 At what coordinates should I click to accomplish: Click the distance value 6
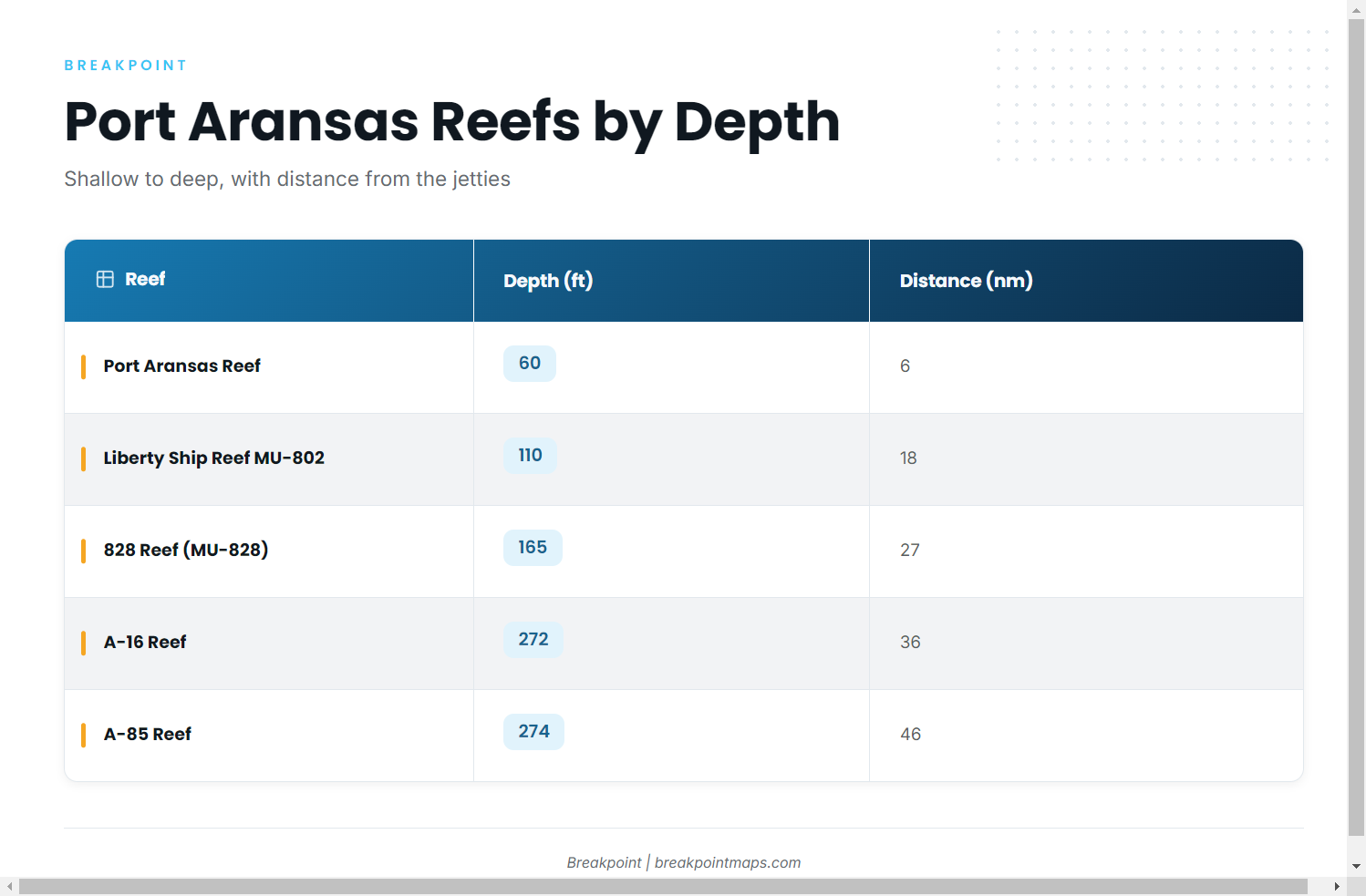pos(905,366)
